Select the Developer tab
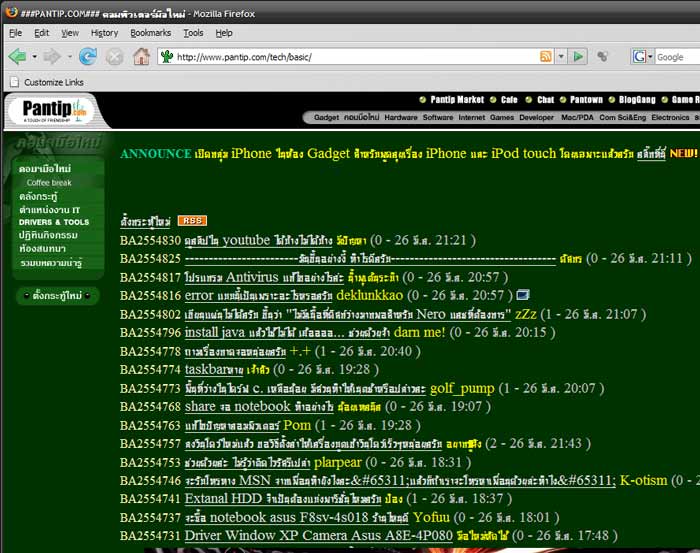 point(536,117)
